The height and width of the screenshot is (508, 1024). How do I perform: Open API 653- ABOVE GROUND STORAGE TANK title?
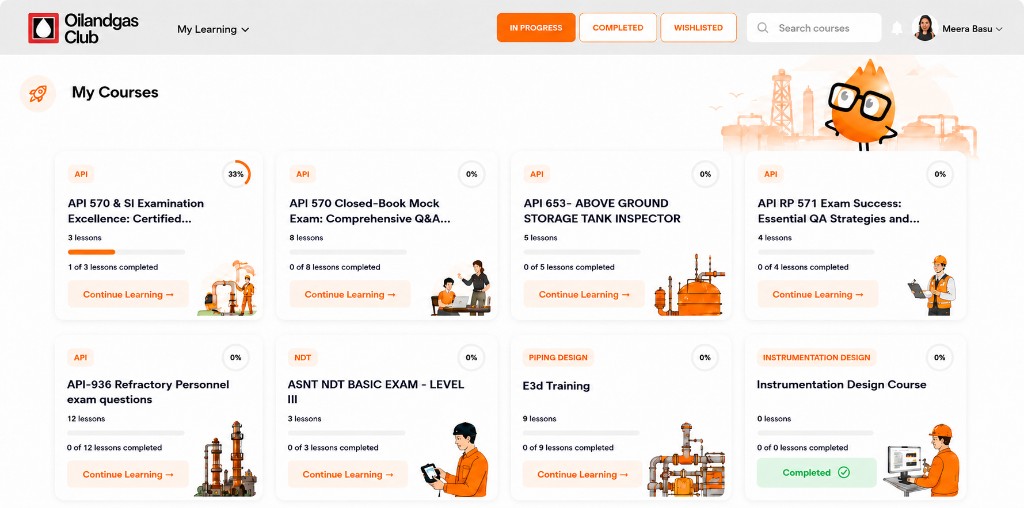coord(602,211)
